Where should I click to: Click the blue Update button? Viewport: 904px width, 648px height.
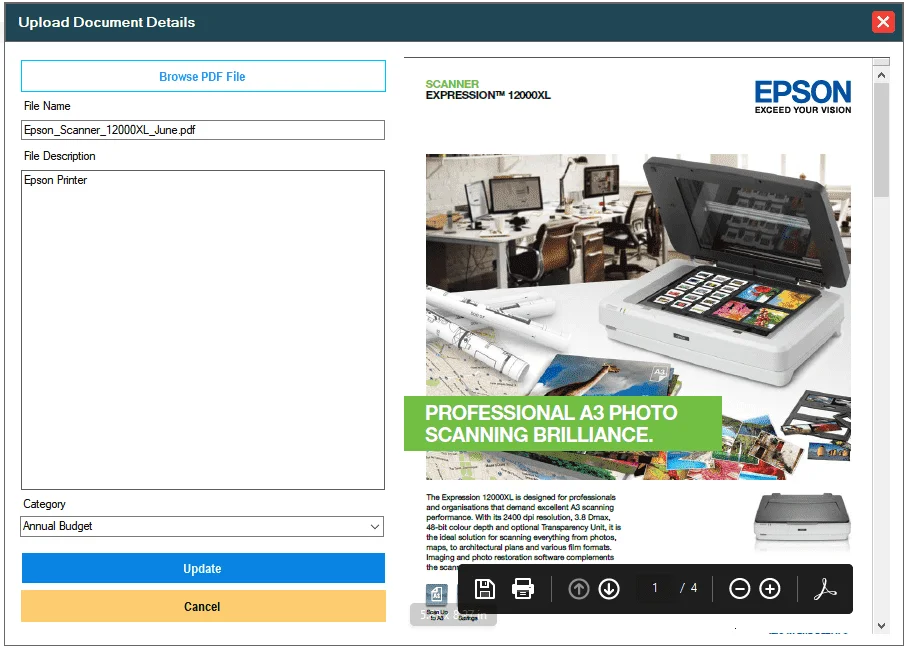coord(203,568)
